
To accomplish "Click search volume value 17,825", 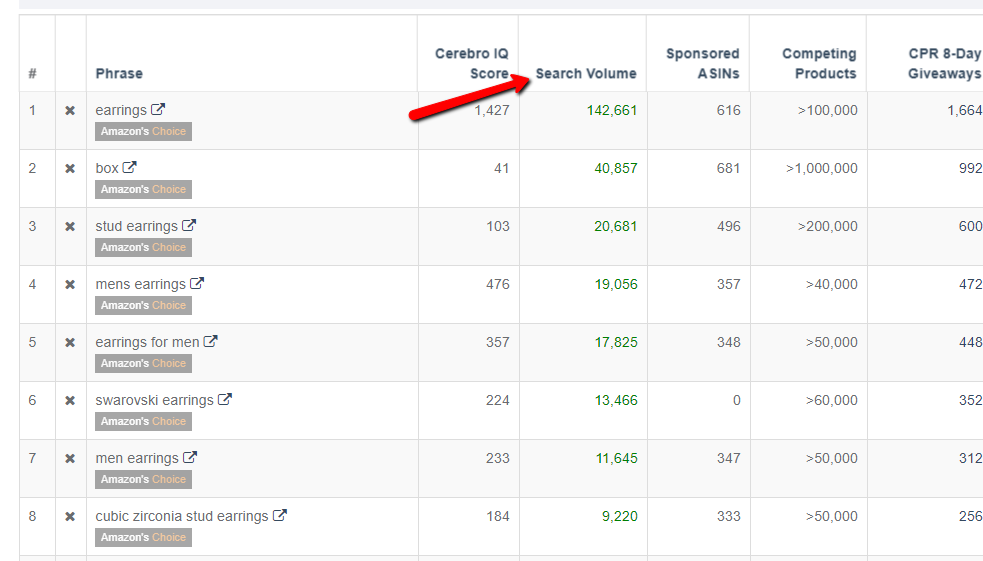I will [x=616, y=342].
